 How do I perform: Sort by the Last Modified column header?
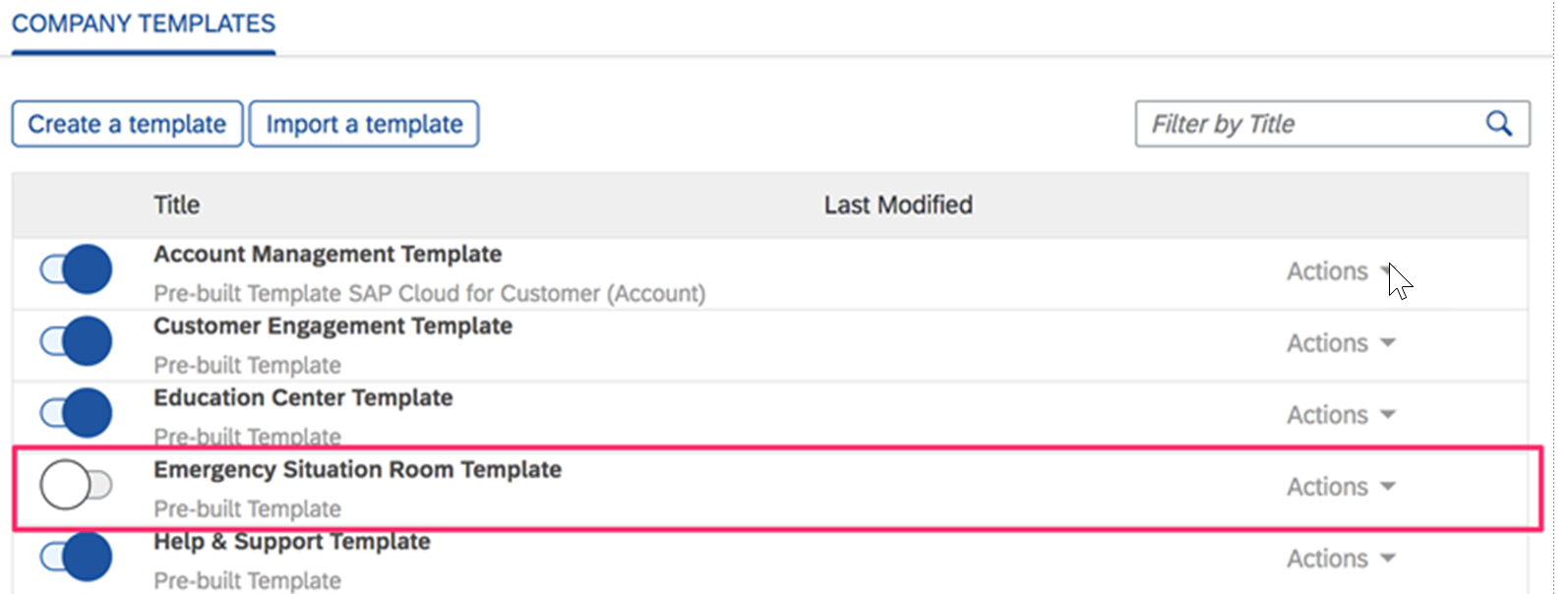click(x=898, y=205)
